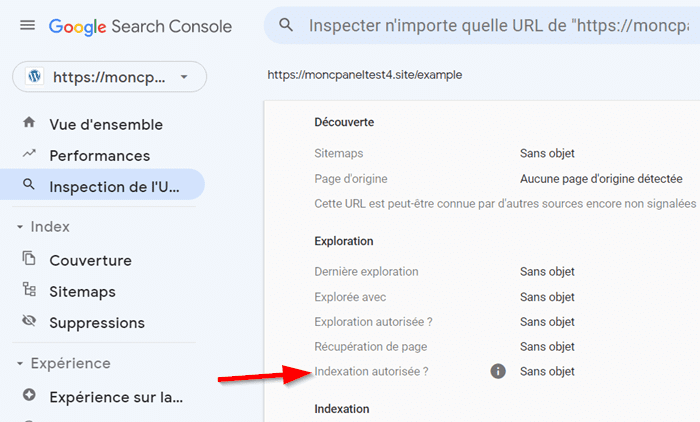Click the magnifier icon in URL search bar

(x=286, y=25)
